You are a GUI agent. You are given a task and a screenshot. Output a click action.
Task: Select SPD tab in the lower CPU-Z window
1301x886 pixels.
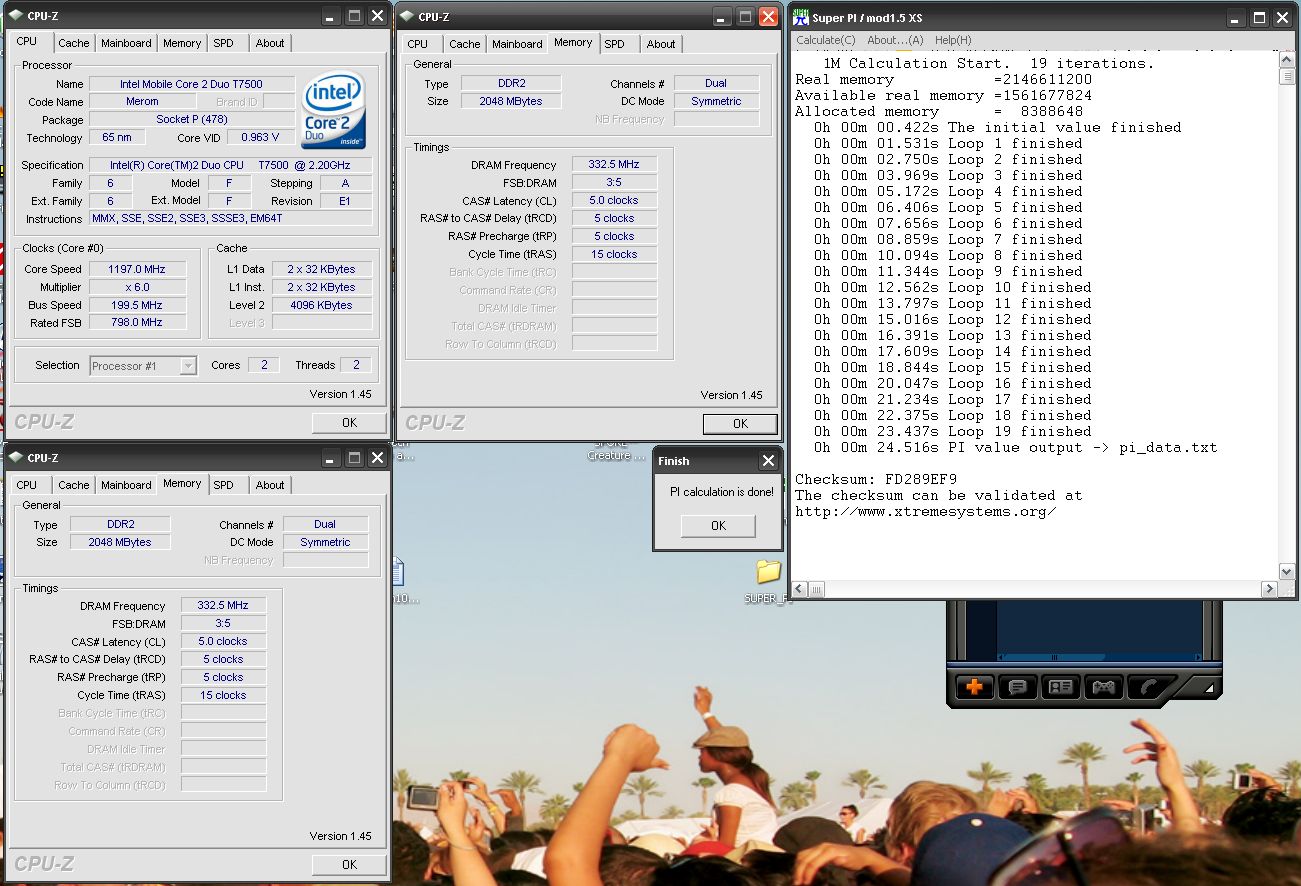tap(223, 485)
